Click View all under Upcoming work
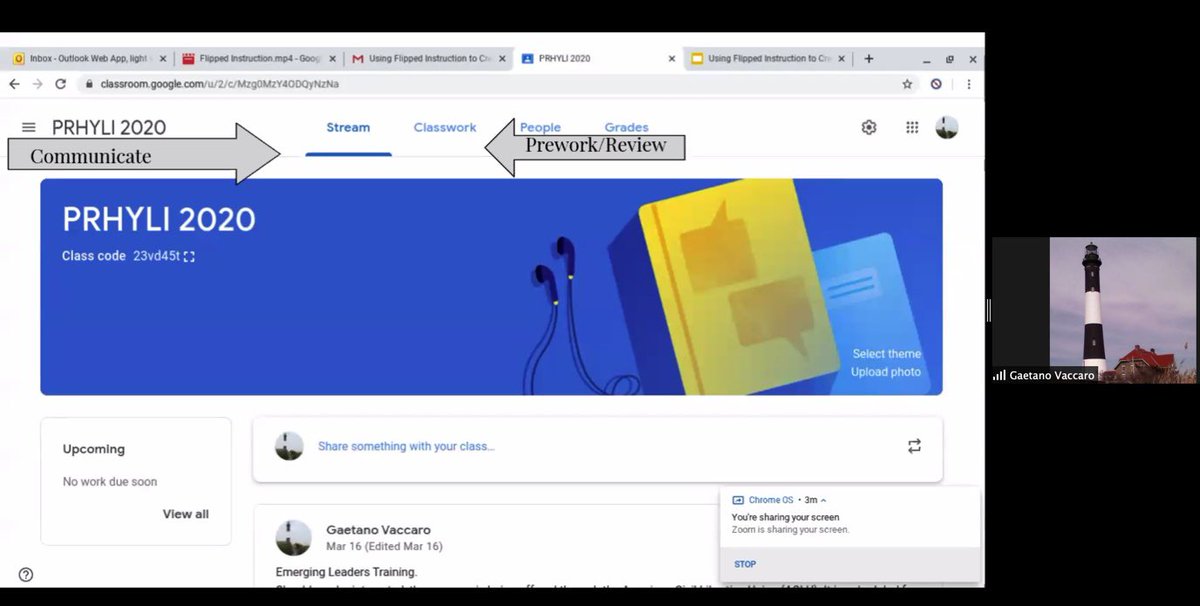The image size is (1200, 606). tap(185, 513)
